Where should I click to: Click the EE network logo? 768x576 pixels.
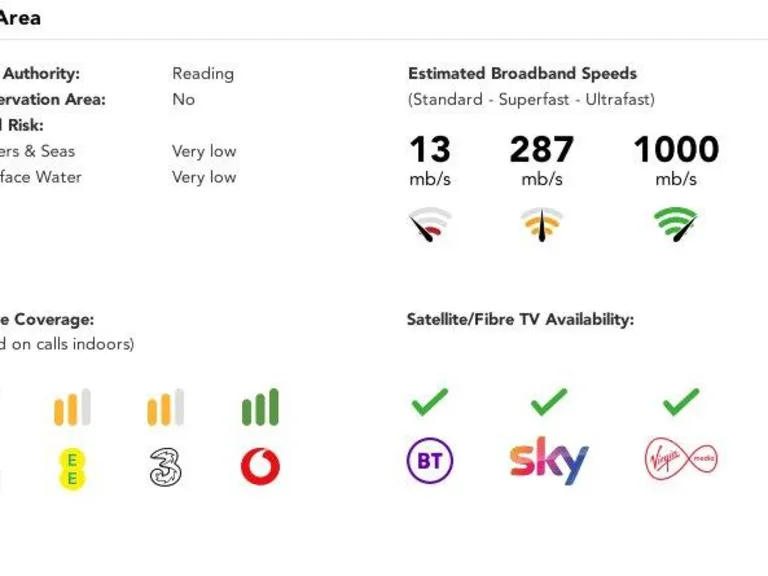(72, 468)
